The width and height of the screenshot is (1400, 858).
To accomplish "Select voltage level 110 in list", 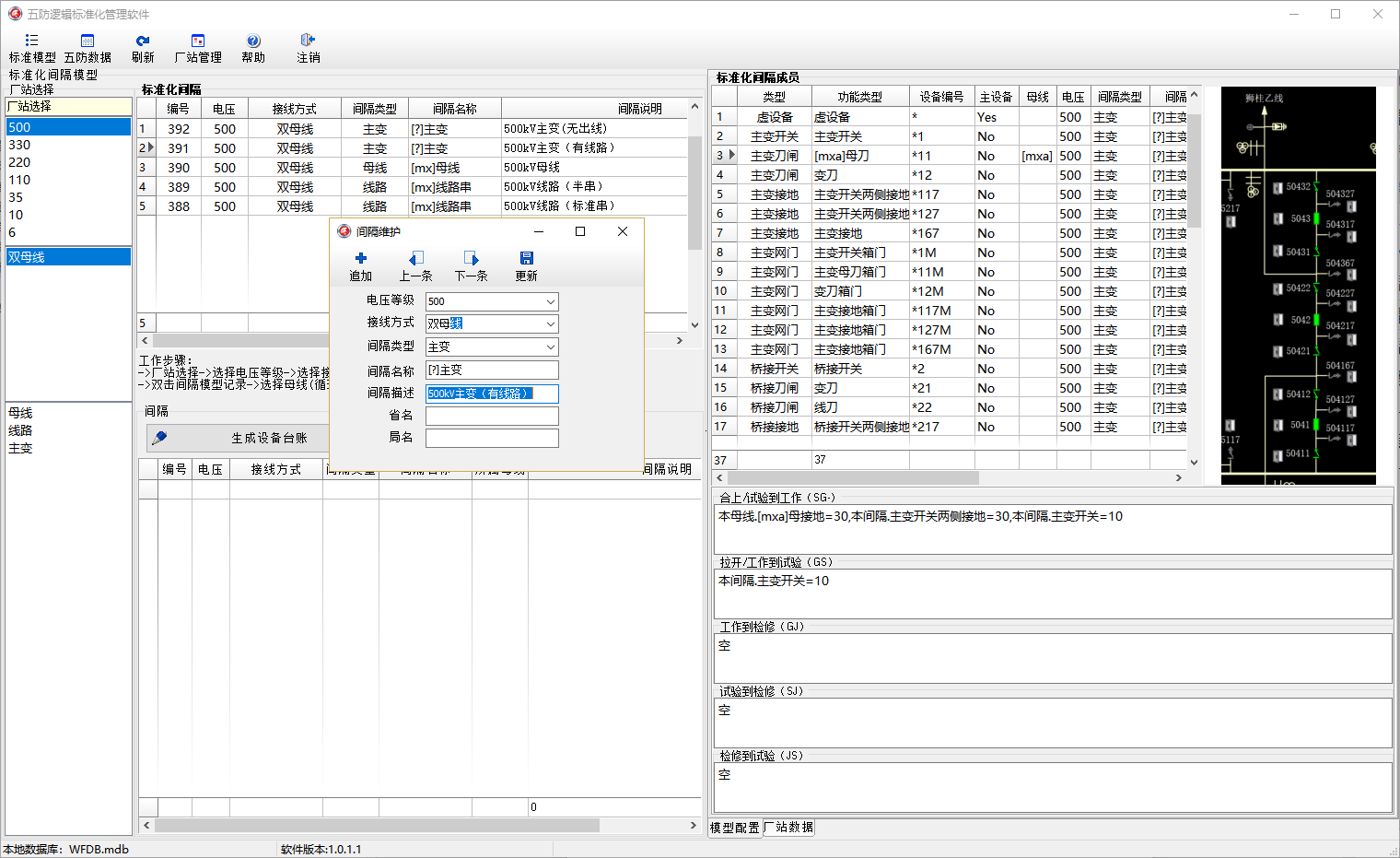I will [68, 180].
